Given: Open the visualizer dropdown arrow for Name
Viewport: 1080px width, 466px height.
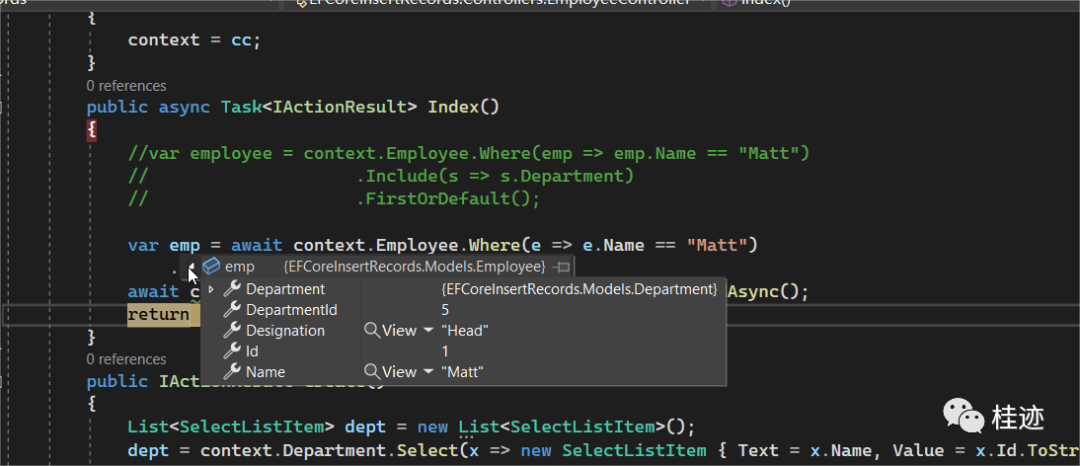Looking at the screenshot, I should coord(428,372).
